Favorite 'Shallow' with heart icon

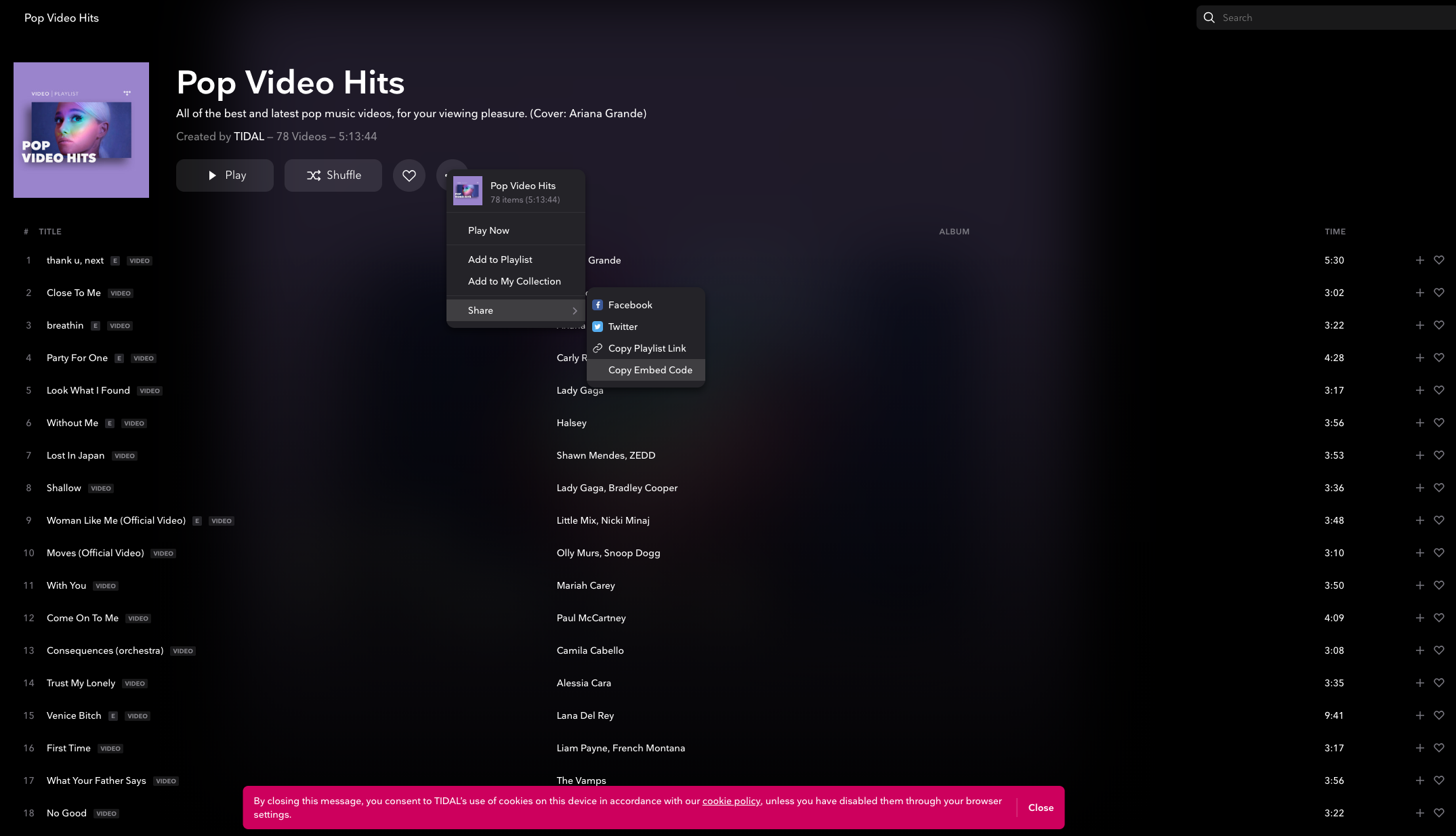(1439, 488)
